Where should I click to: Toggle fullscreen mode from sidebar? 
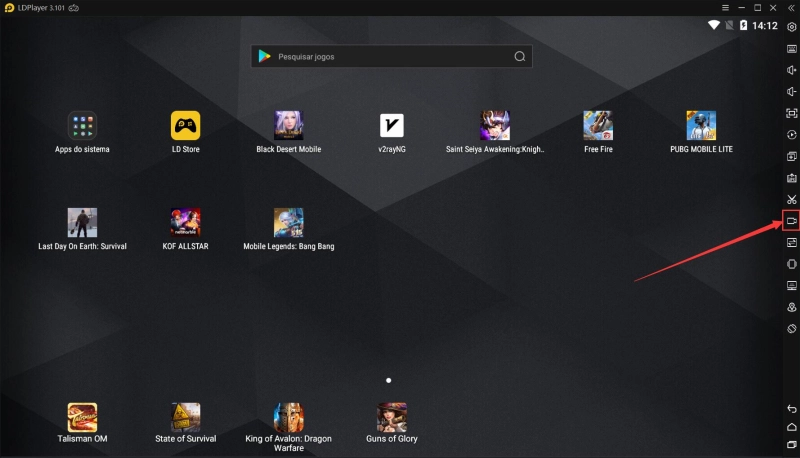click(791, 114)
